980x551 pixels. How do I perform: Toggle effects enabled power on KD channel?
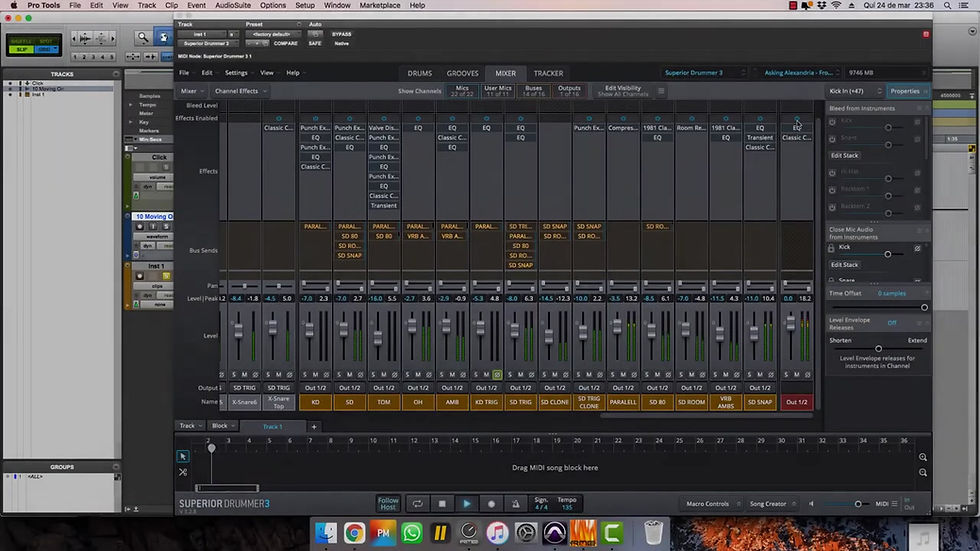pyautogui.click(x=315, y=118)
